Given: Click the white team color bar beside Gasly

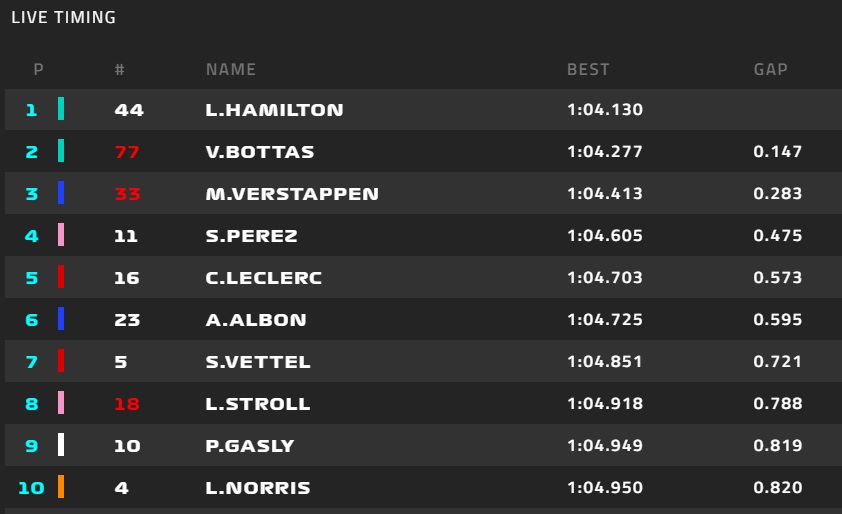Looking at the screenshot, I should (x=61, y=445).
